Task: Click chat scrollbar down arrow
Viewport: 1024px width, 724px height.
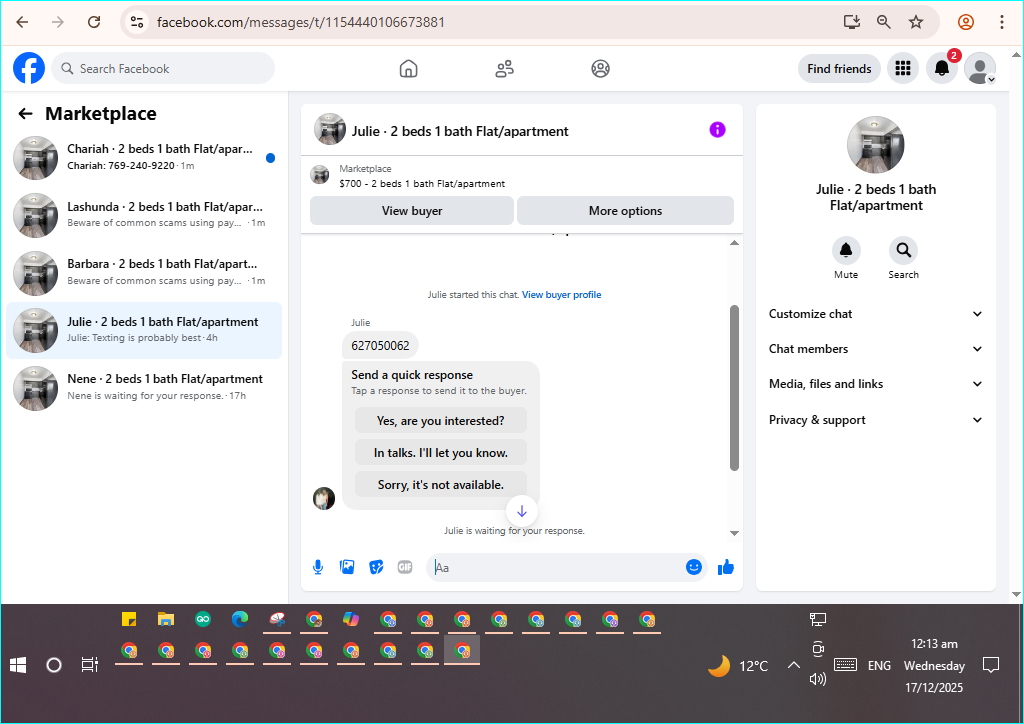Action: (734, 533)
